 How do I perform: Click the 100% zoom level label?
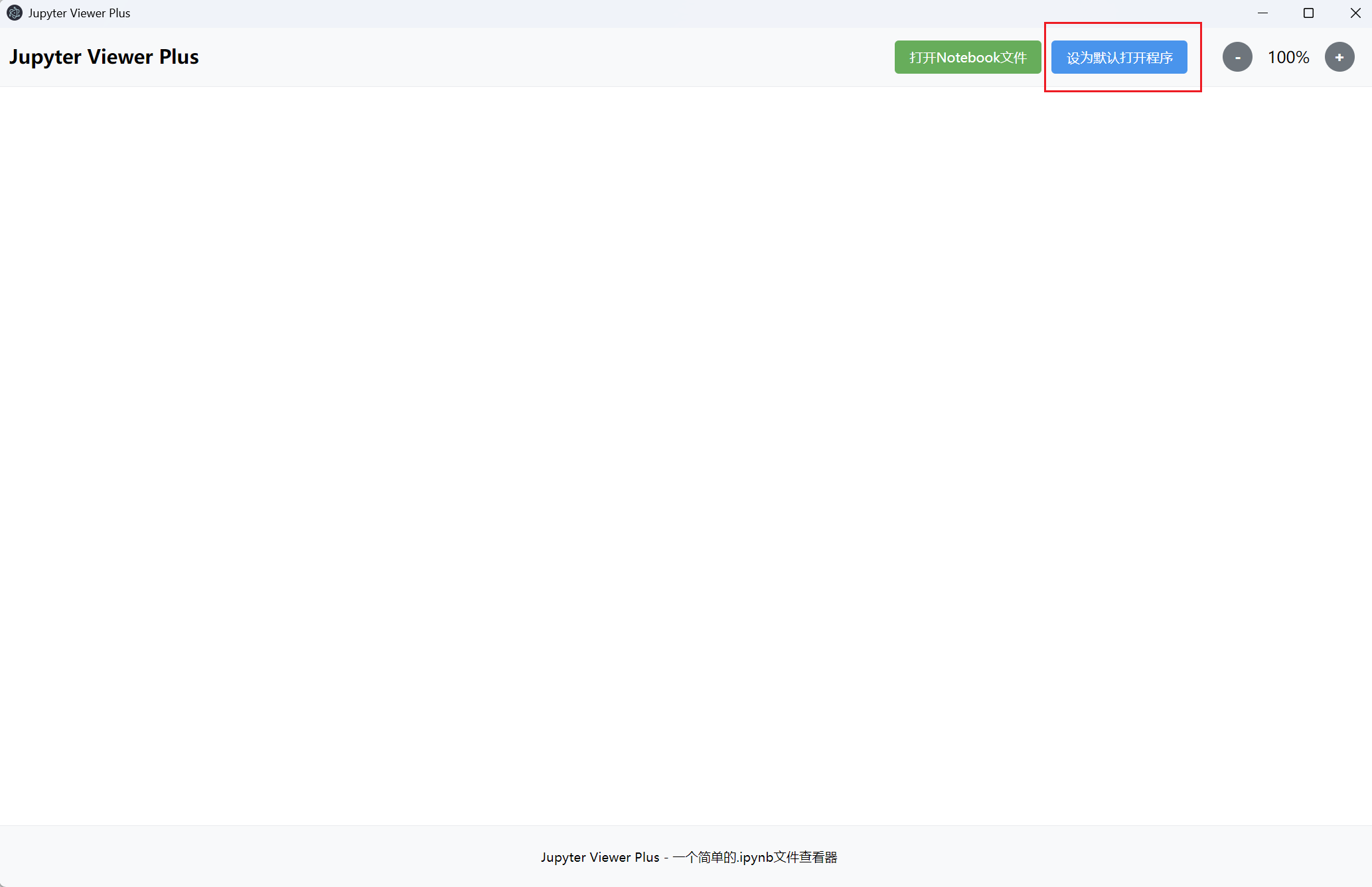tap(1288, 57)
